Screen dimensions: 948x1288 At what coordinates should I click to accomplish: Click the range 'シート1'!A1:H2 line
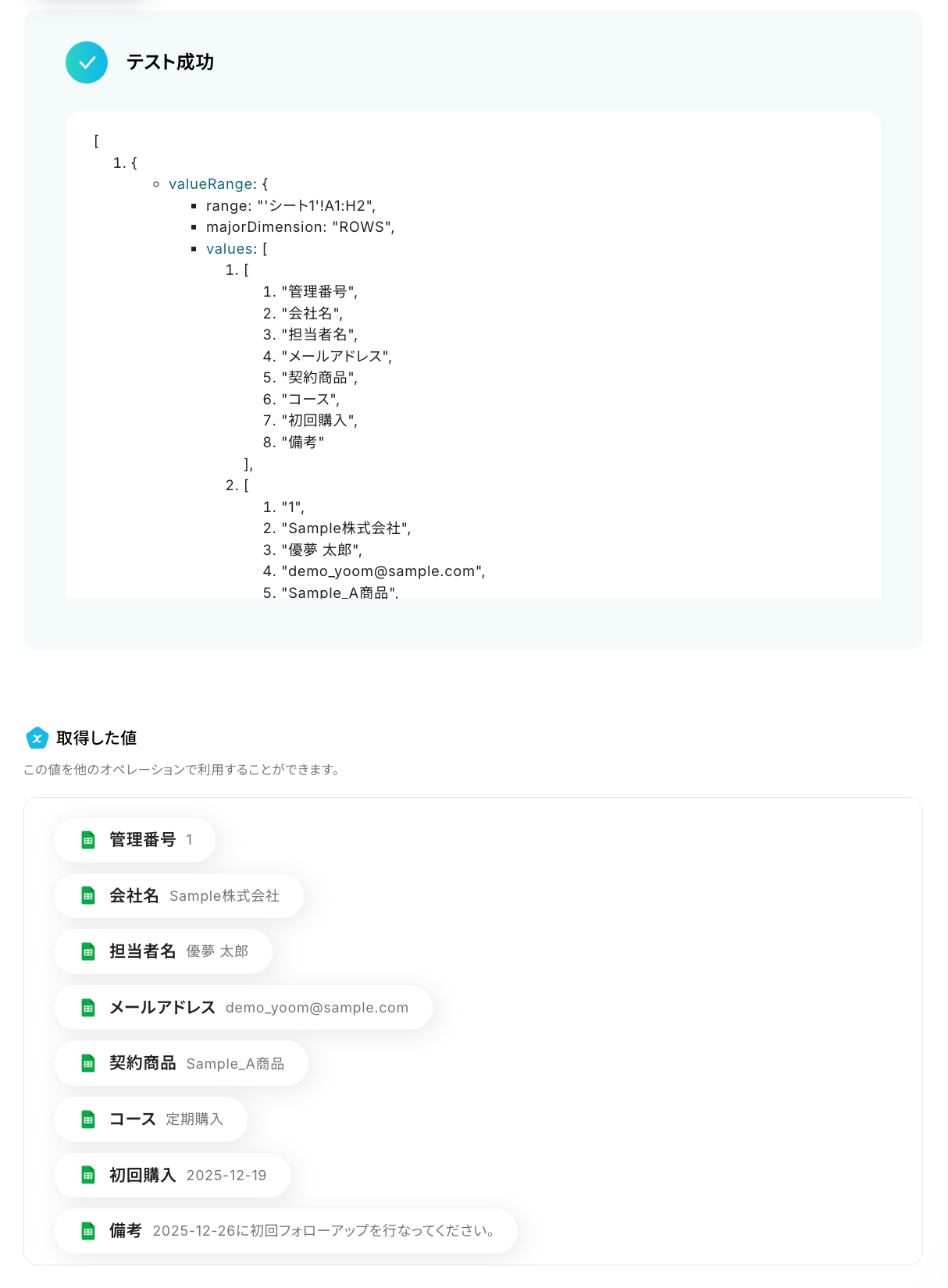point(290,206)
